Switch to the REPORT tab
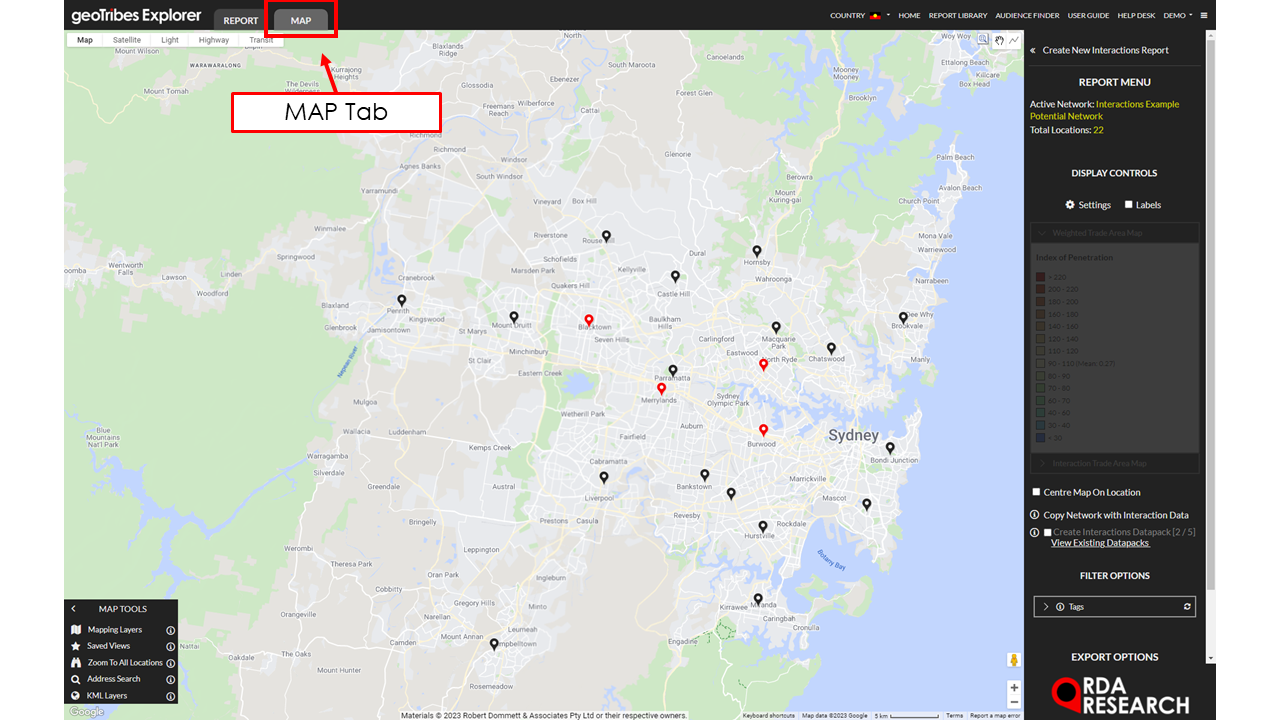Image resolution: width=1280 pixels, height=720 pixels. point(240,20)
